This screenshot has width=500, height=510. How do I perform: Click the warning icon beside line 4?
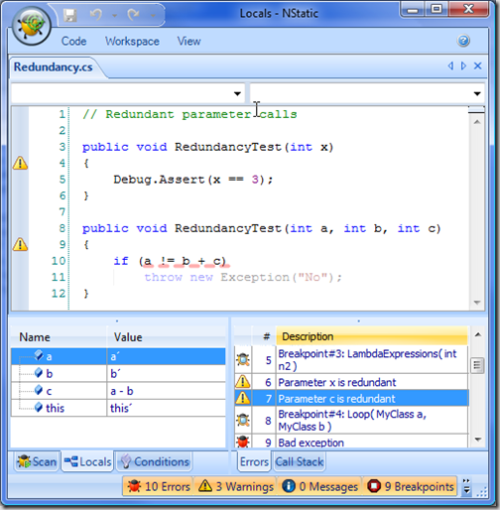point(20,163)
